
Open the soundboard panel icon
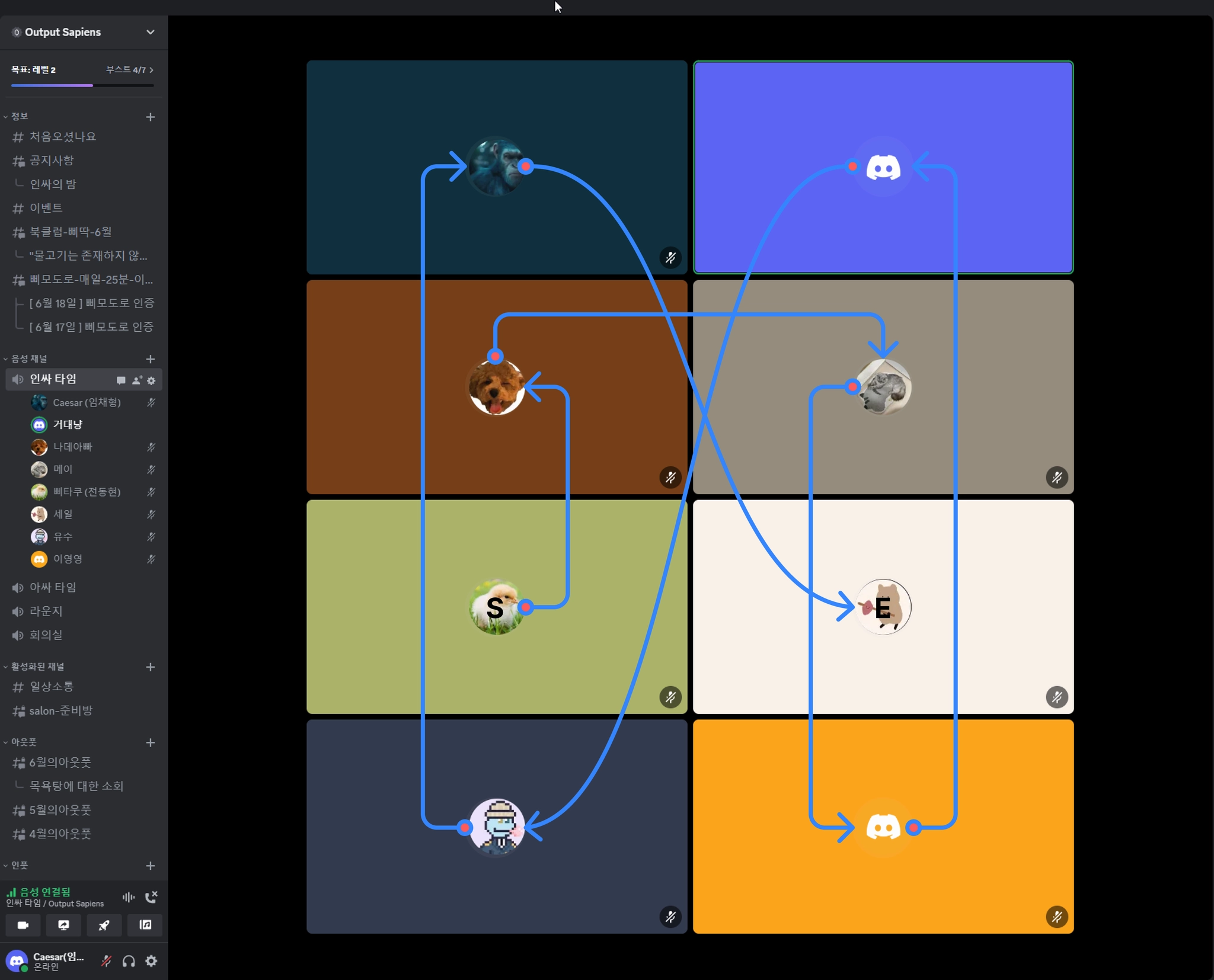pos(145,925)
